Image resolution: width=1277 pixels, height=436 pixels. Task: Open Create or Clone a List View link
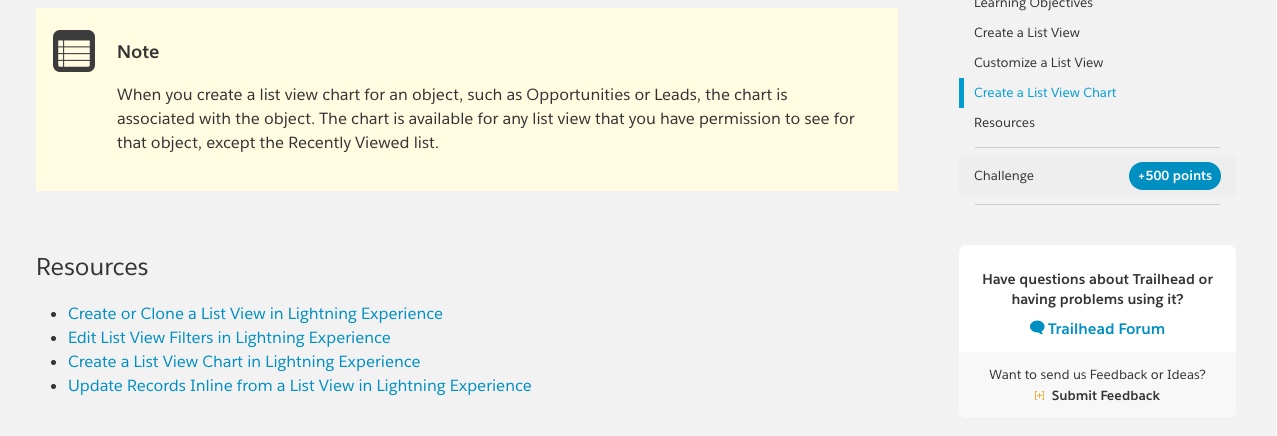(255, 314)
